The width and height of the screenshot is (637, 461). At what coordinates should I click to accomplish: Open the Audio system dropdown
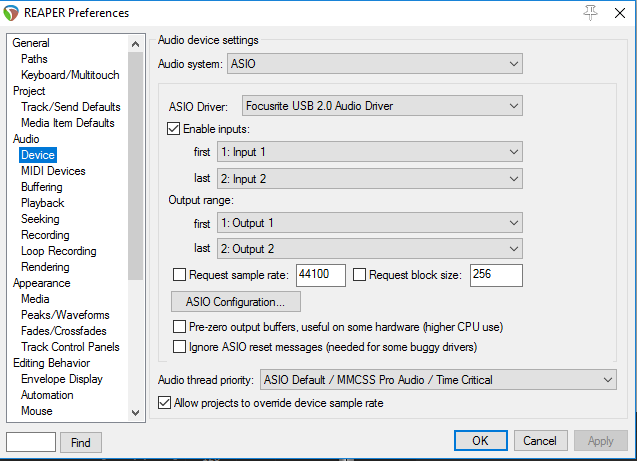(375, 64)
